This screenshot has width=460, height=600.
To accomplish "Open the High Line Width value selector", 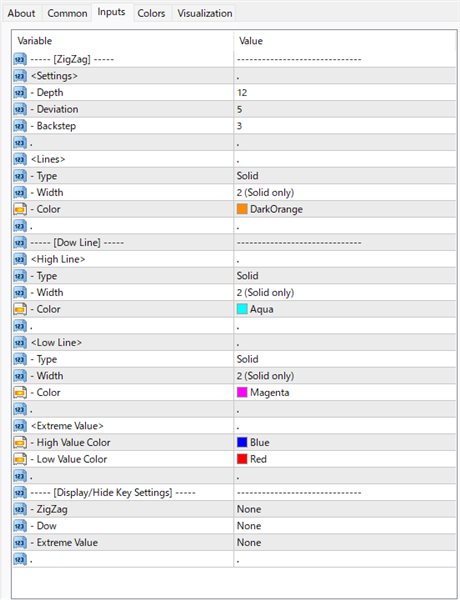I will point(345,293).
